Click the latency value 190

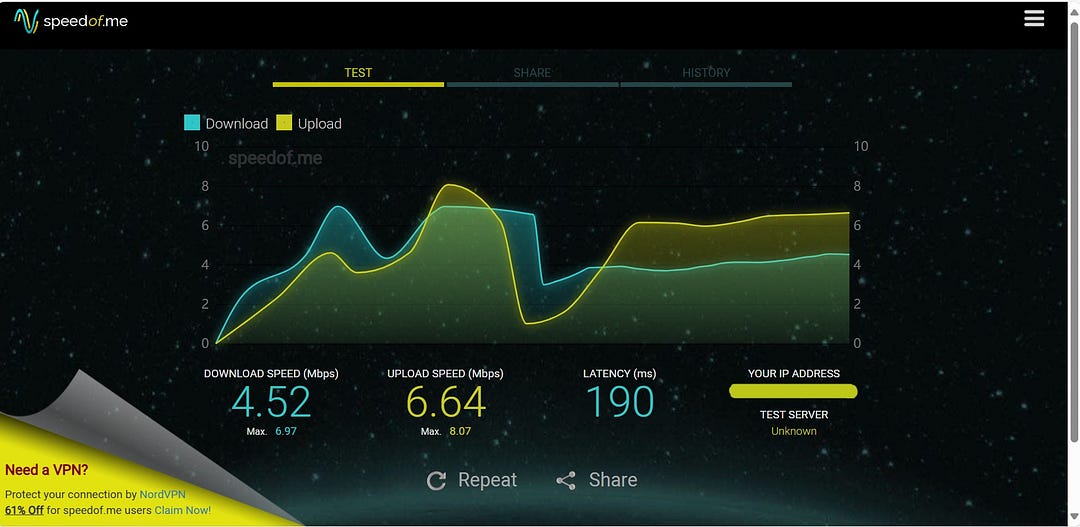(x=620, y=402)
